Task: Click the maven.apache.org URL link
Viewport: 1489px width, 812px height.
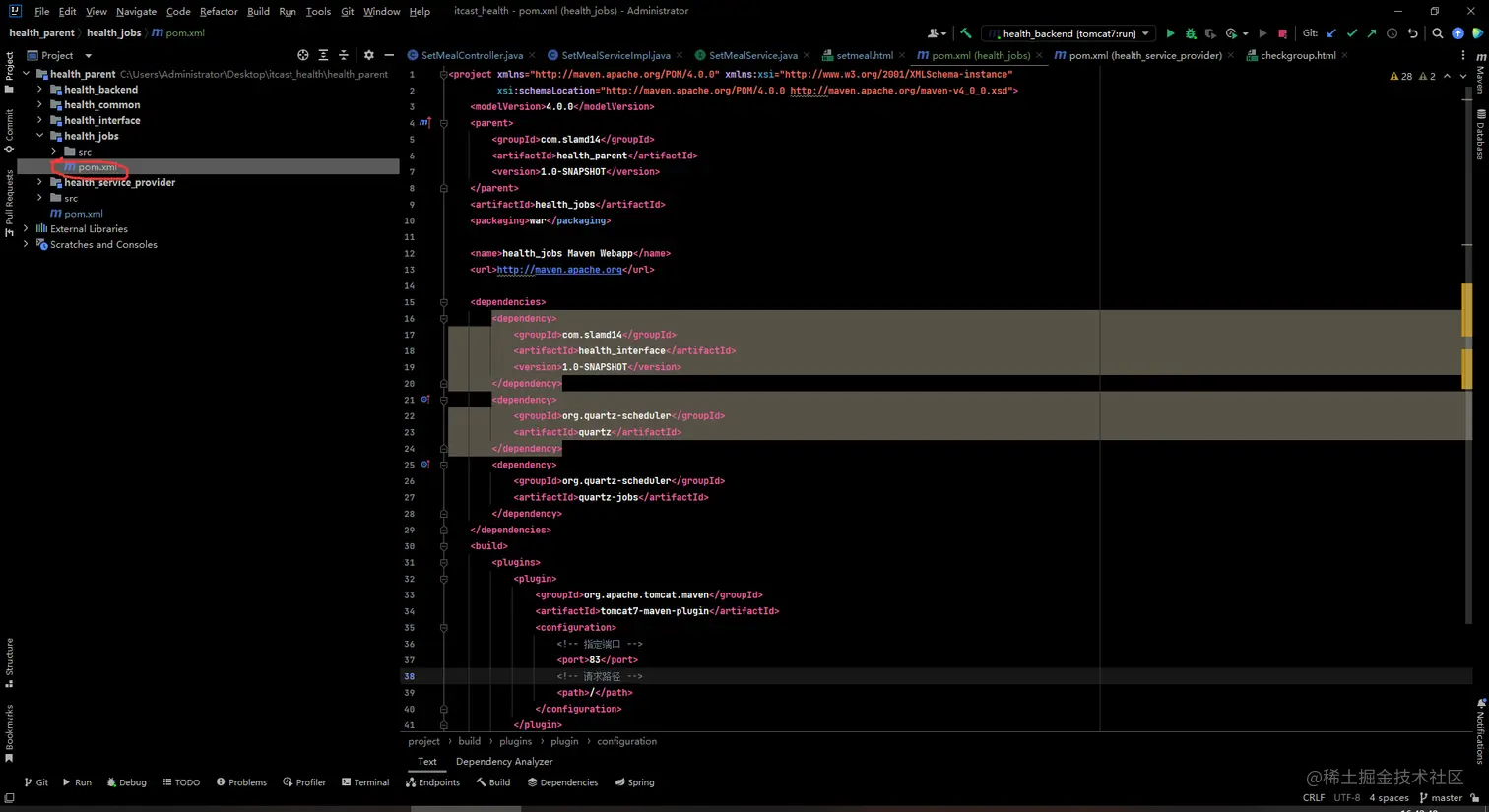Action: pos(559,270)
